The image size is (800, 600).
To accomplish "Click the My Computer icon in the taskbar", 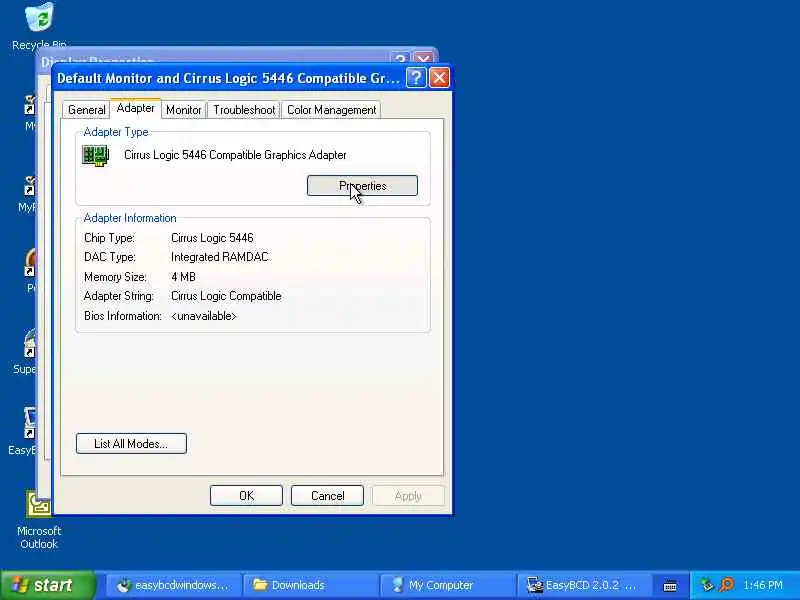I will point(397,585).
